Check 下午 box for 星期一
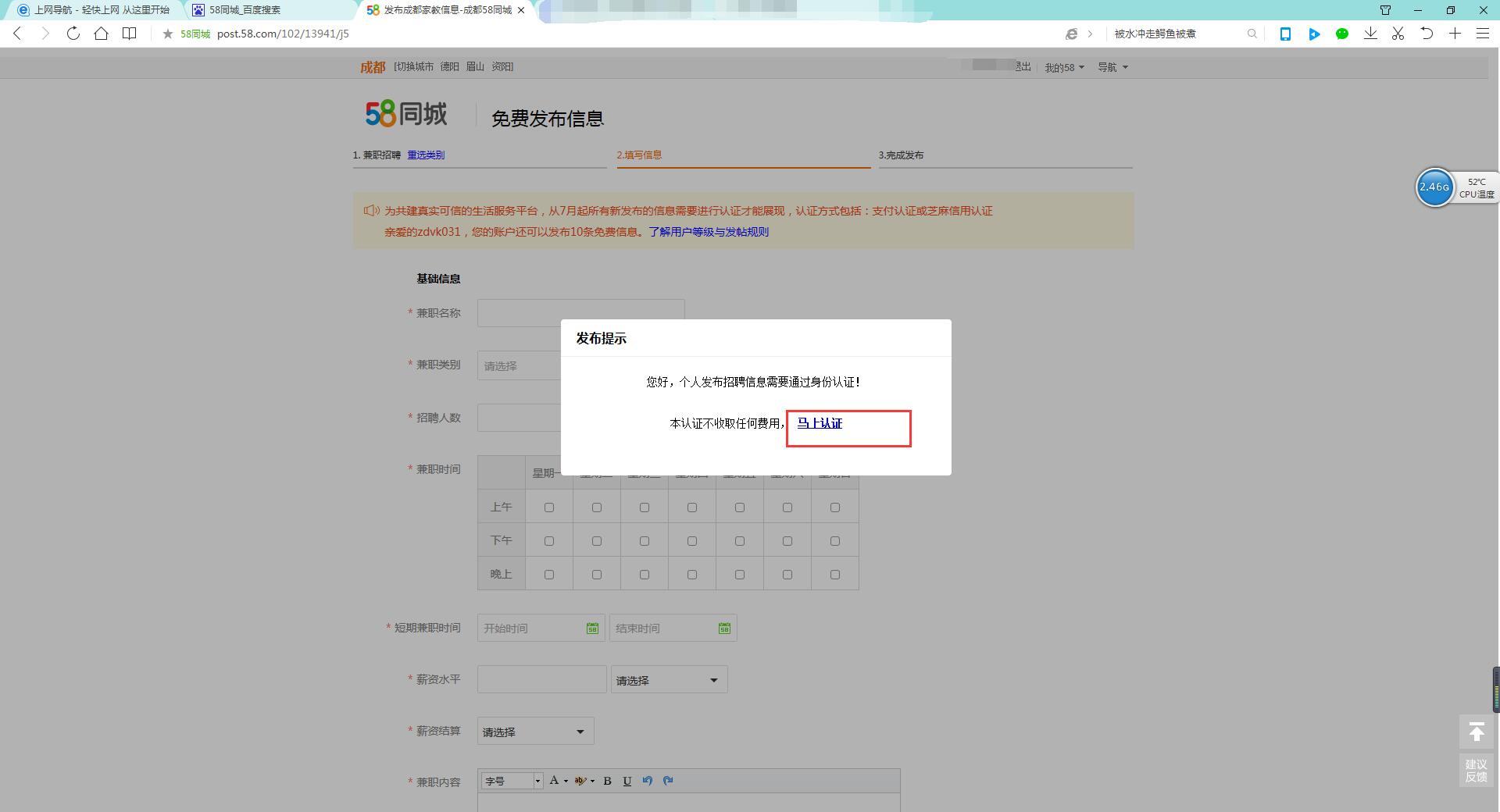The width and height of the screenshot is (1500, 812). click(549, 541)
